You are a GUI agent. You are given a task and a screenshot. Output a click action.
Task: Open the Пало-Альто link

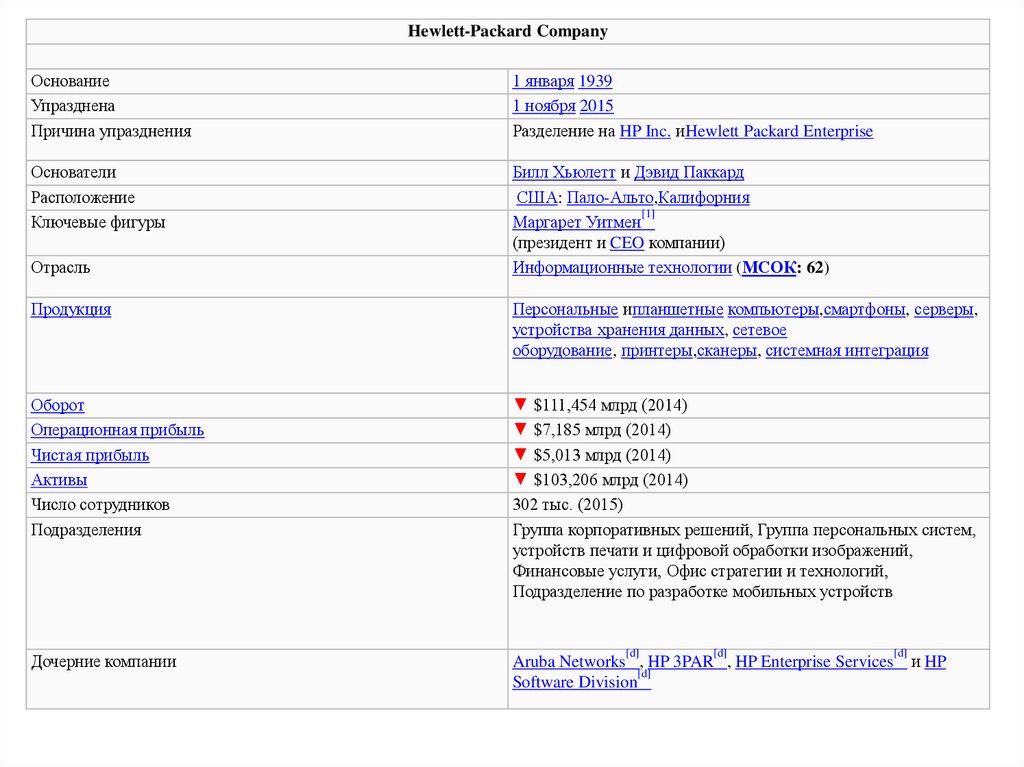click(x=610, y=197)
